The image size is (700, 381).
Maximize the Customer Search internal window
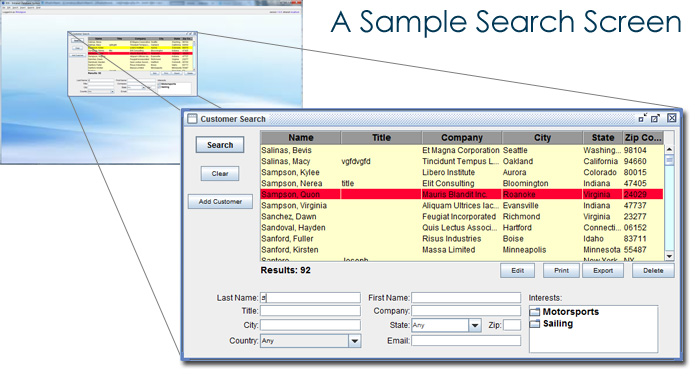click(655, 118)
